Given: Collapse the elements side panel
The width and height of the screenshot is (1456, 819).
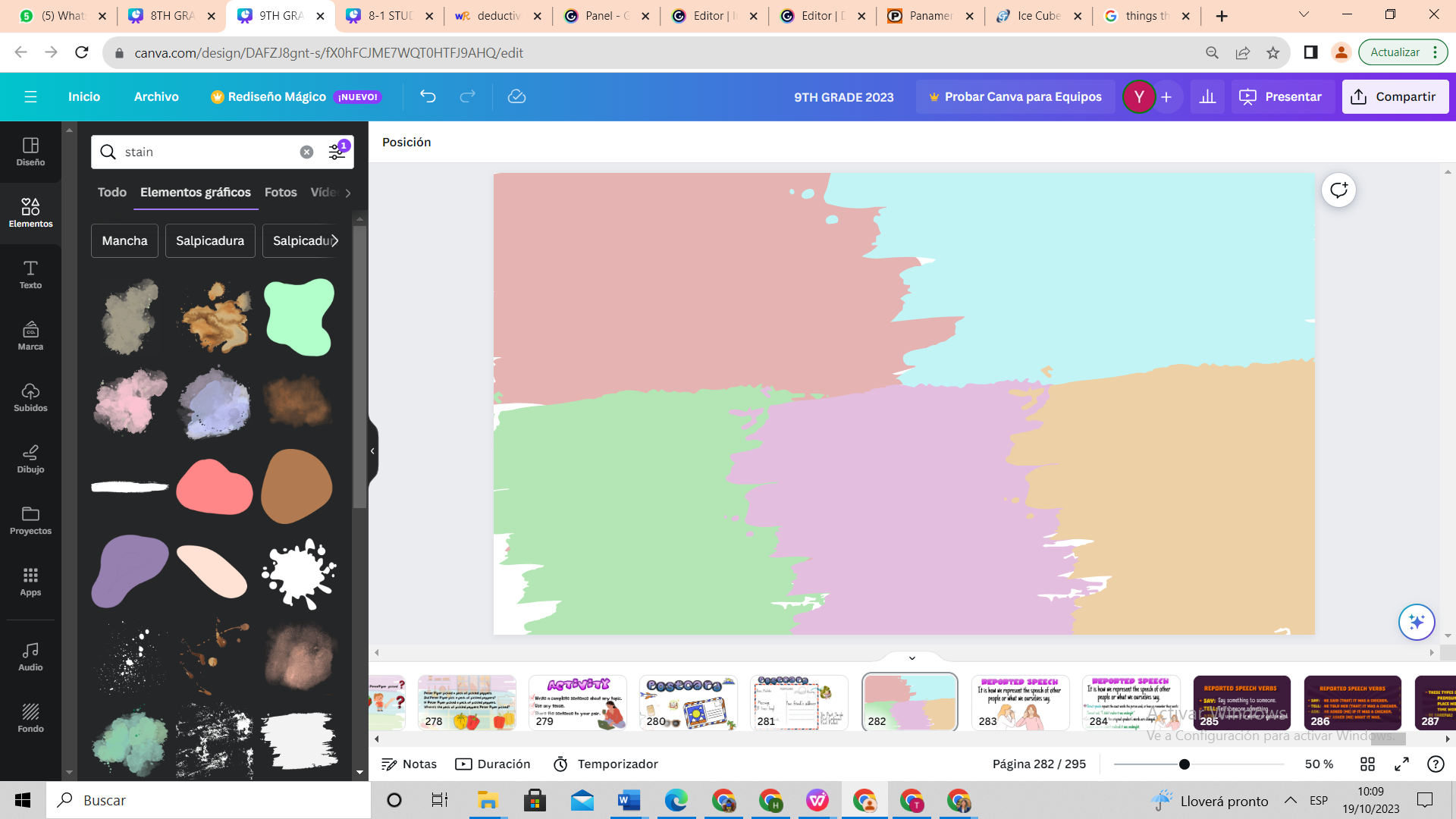Looking at the screenshot, I should coord(372,451).
